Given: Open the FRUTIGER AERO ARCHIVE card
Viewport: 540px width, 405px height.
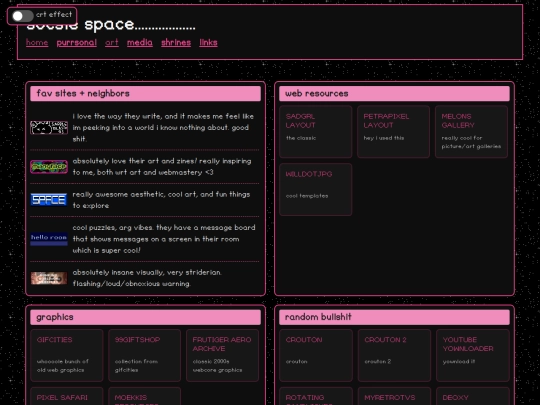Looking at the screenshot, I should [222, 355].
